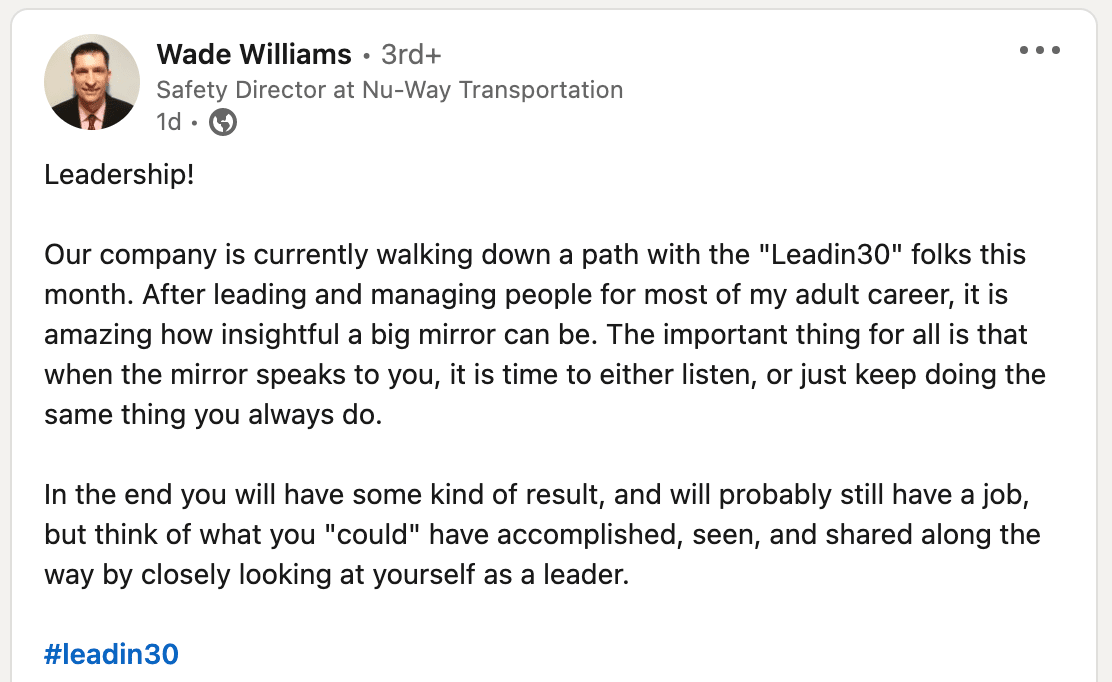Click the Safety Director at Nu-Way Transportation headline

(389, 90)
